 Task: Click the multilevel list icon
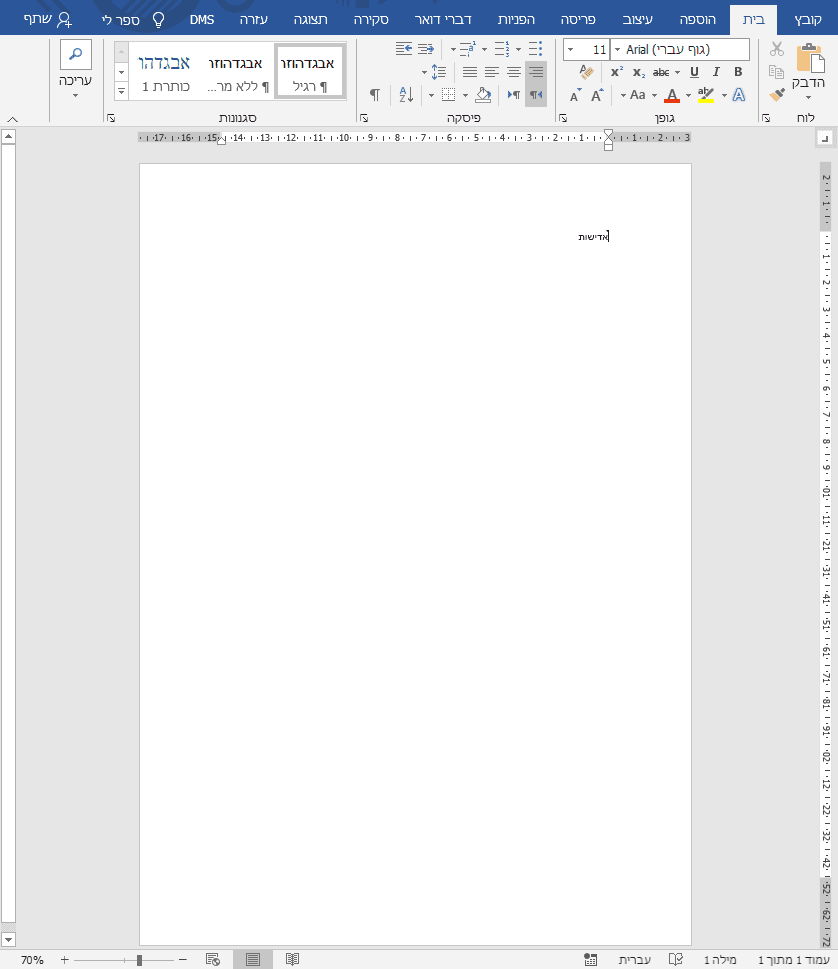468,49
